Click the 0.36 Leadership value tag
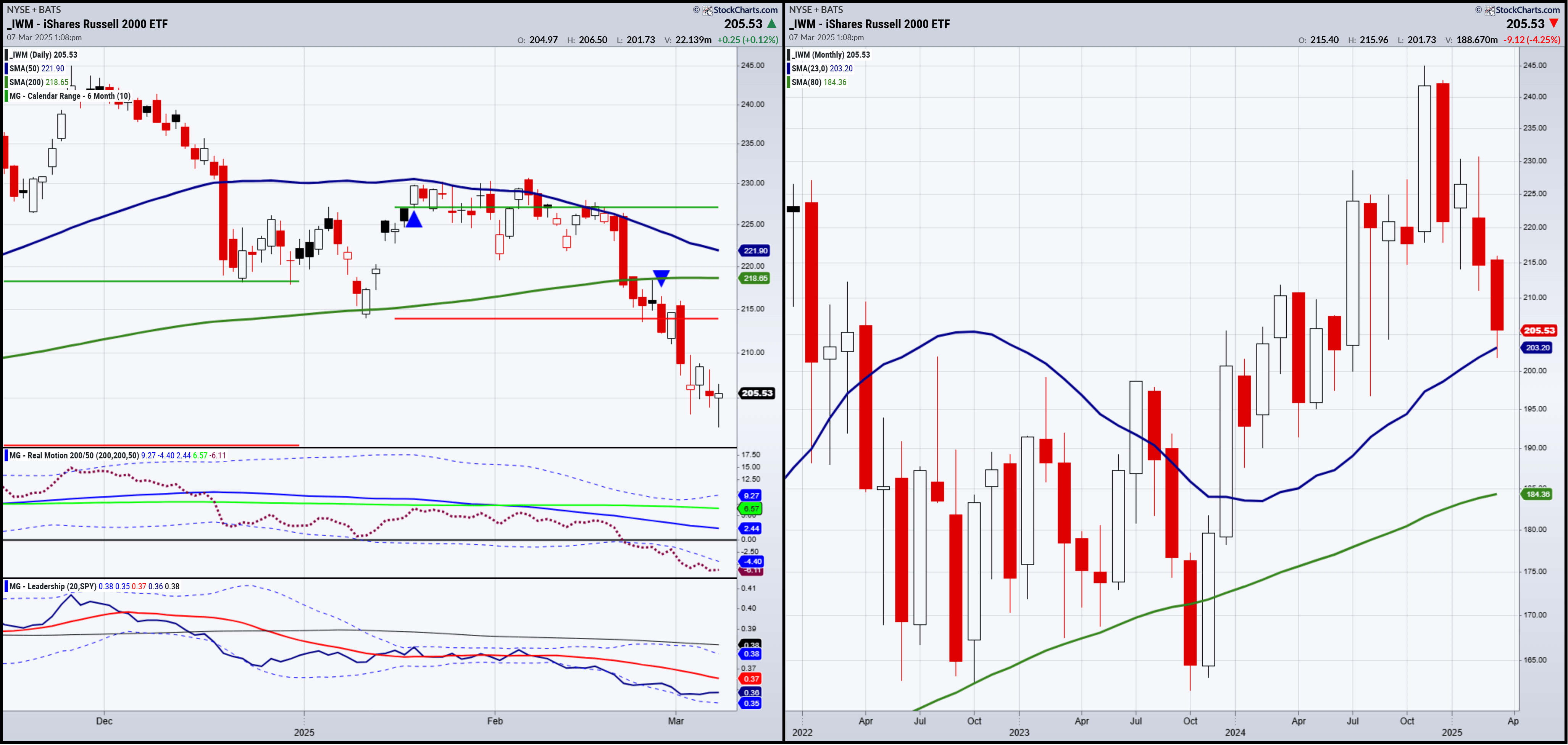 pyautogui.click(x=750, y=693)
